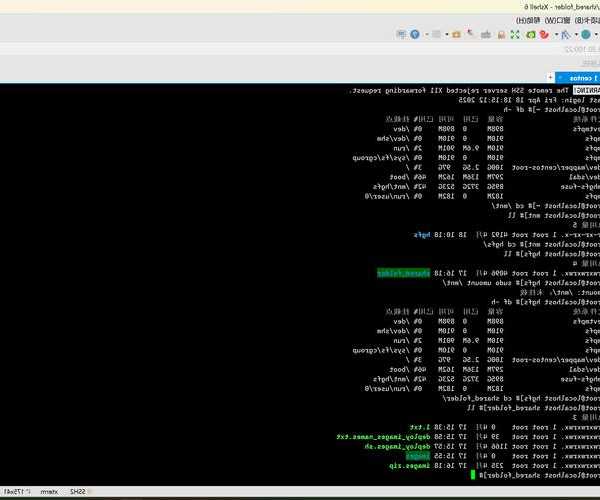This screenshot has height=500, width=600.
Task: Open the 帮助(H) help menu
Action: [x=526, y=19]
